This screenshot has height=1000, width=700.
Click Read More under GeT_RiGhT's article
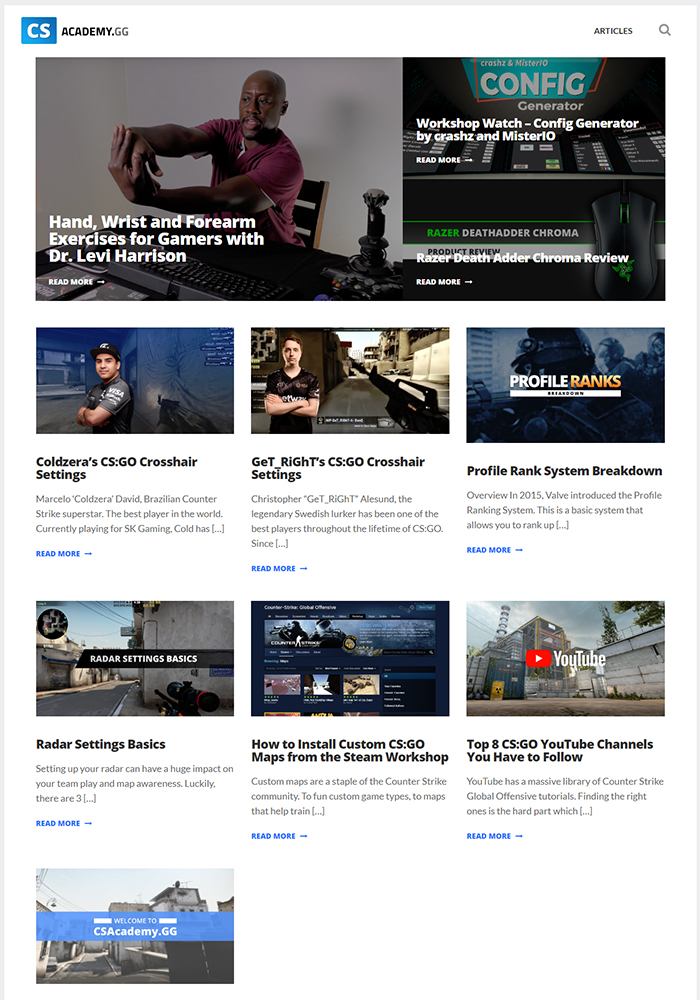279,568
